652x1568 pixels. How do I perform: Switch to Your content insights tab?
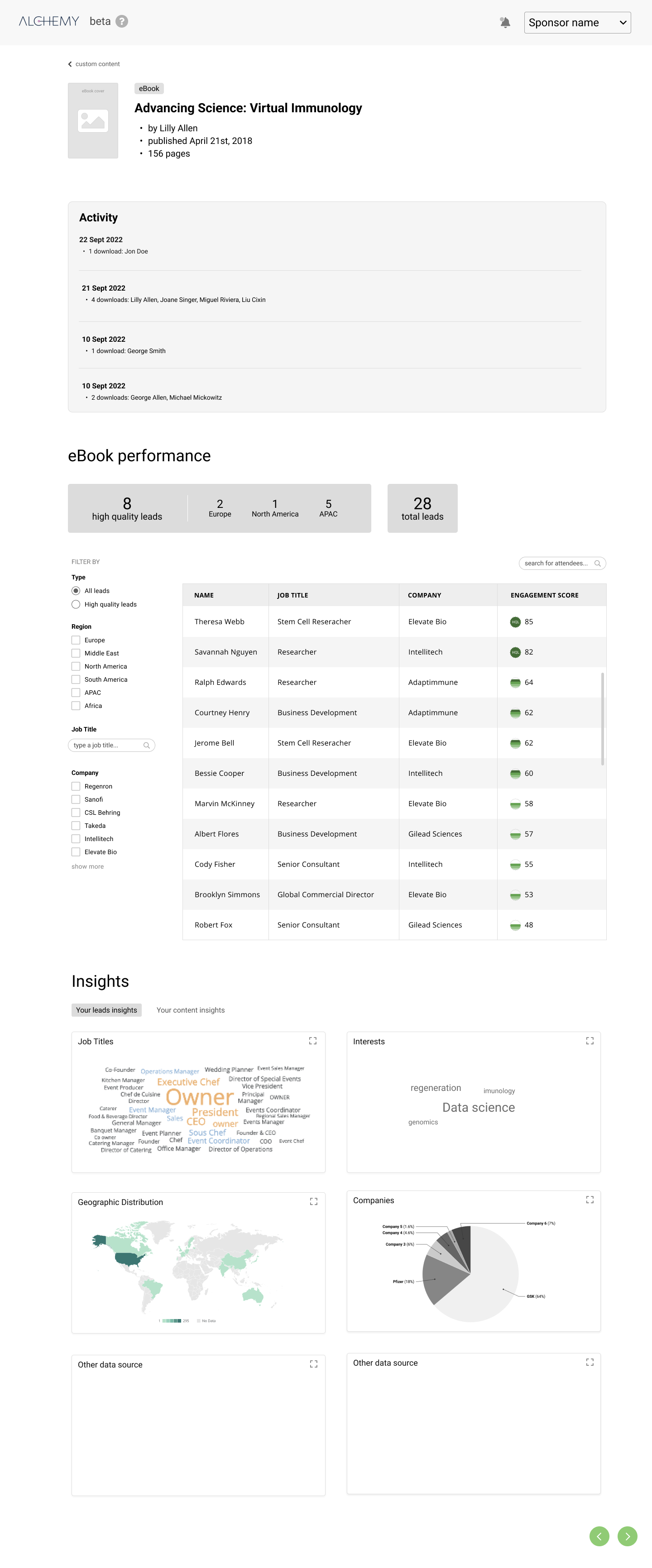191,1010
